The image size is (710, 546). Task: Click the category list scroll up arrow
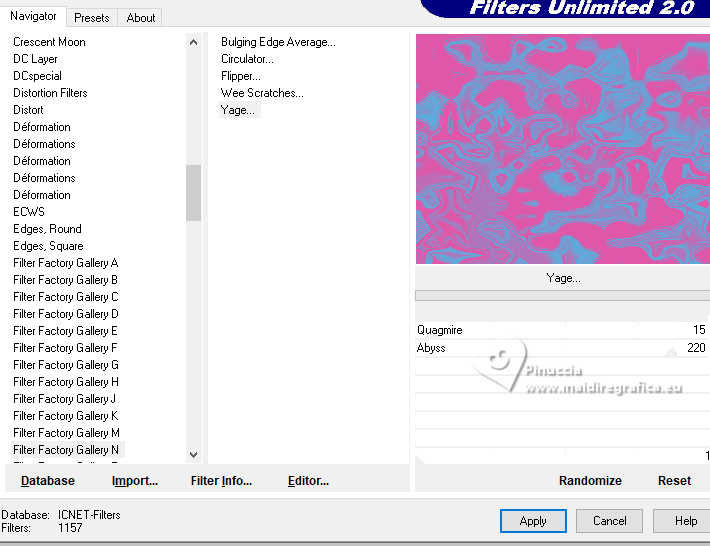tap(193, 43)
